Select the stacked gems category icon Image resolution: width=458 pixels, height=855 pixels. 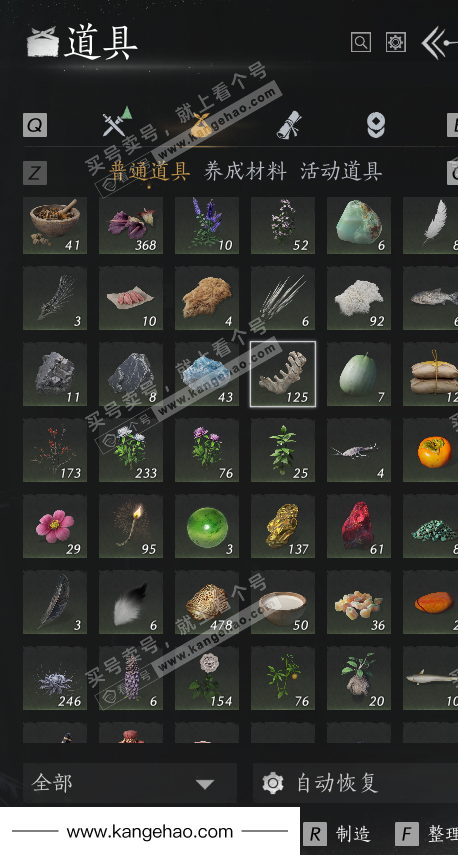[375, 125]
